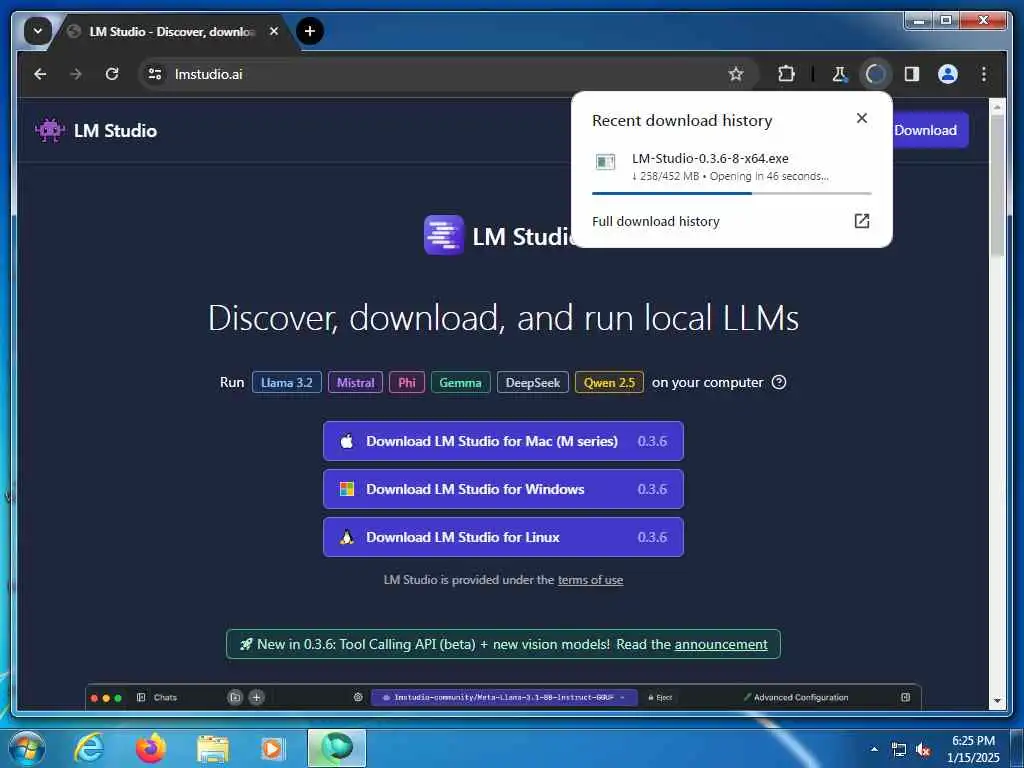The width and height of the screenshot is (1024, 768).
Task: Open the Windows Start button
Action: coord(27,748)
